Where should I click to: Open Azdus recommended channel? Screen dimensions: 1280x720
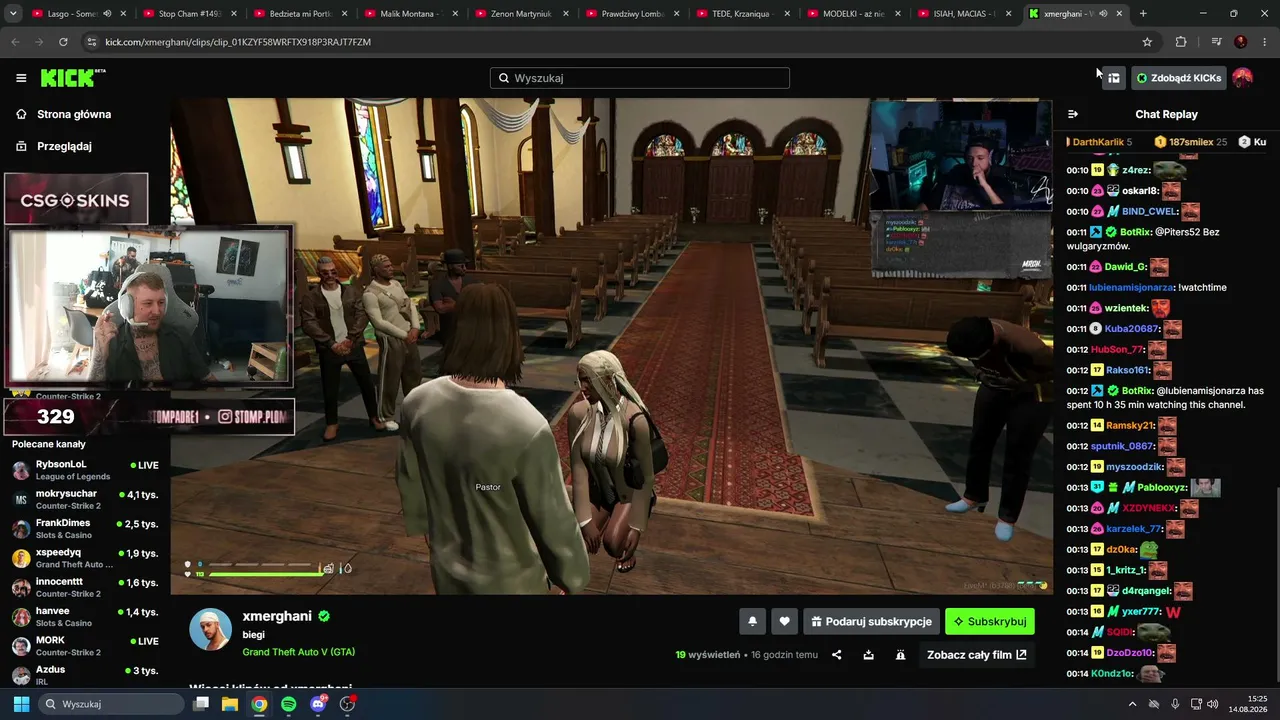pos(85,675)
